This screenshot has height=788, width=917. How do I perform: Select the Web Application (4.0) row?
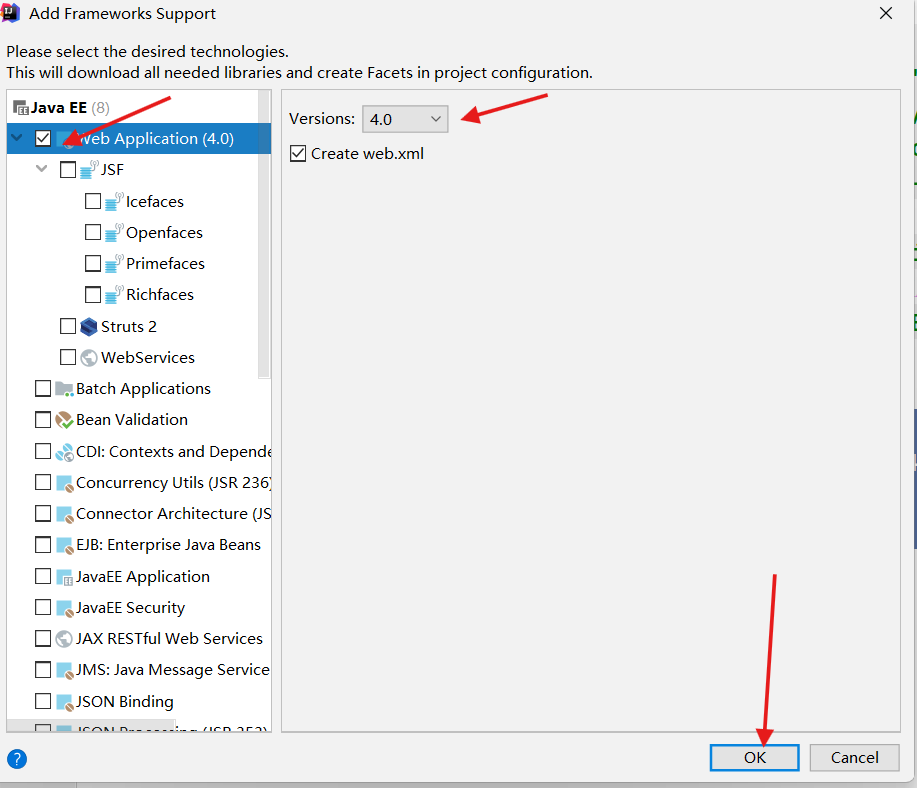point(139,139)
